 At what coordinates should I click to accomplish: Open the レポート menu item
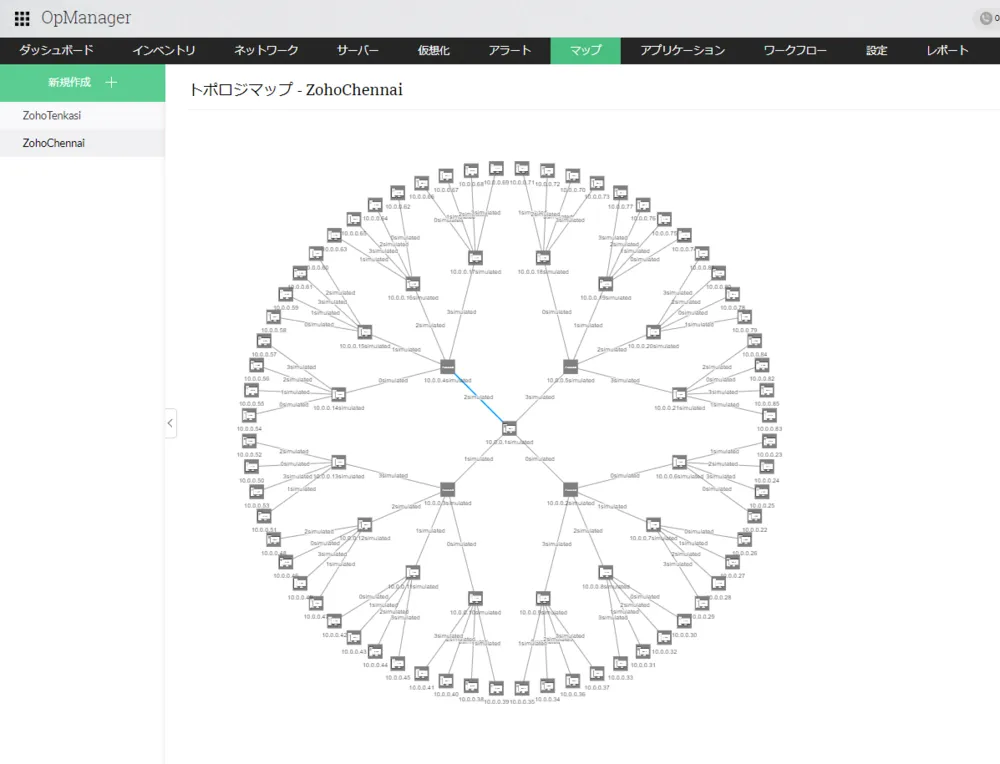coord(947,50)
